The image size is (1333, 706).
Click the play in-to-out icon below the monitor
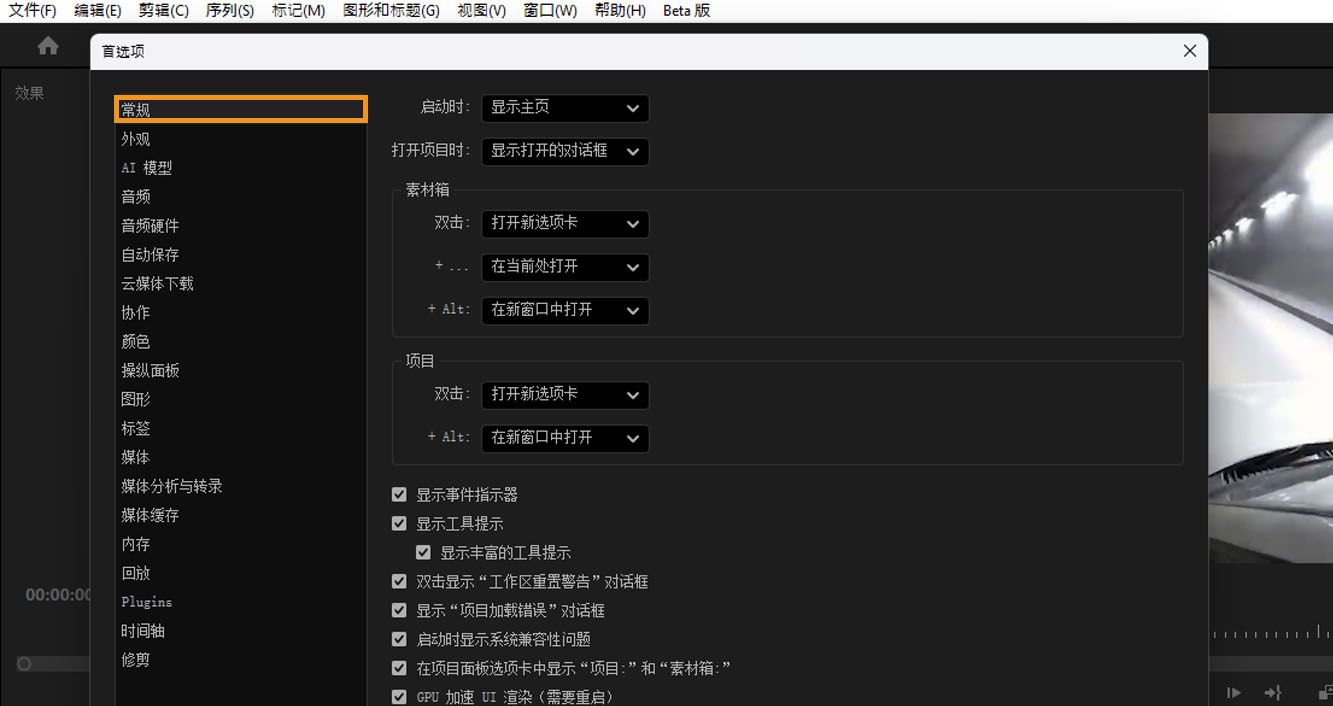click(x=1233, y=693)
